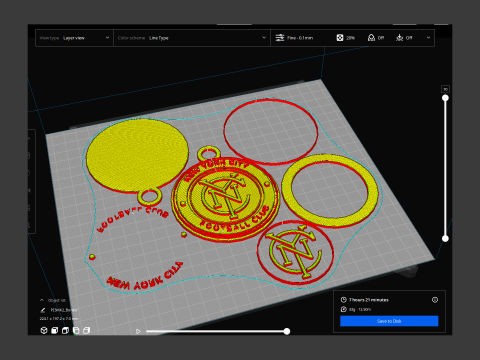The width and height of the screenshot is (480, 360).
Task: Click the center NYC badge model
Action: (225, 199)
